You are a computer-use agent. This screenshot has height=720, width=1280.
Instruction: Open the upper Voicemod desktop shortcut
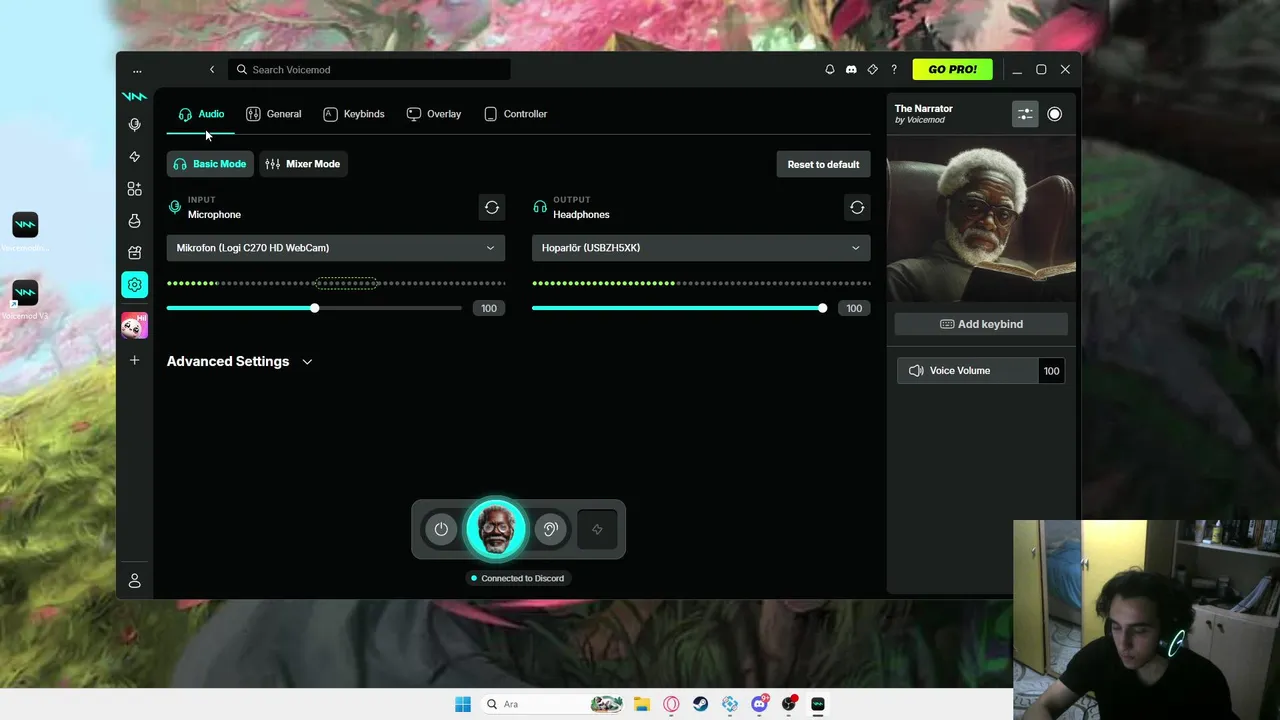(25, 231)
